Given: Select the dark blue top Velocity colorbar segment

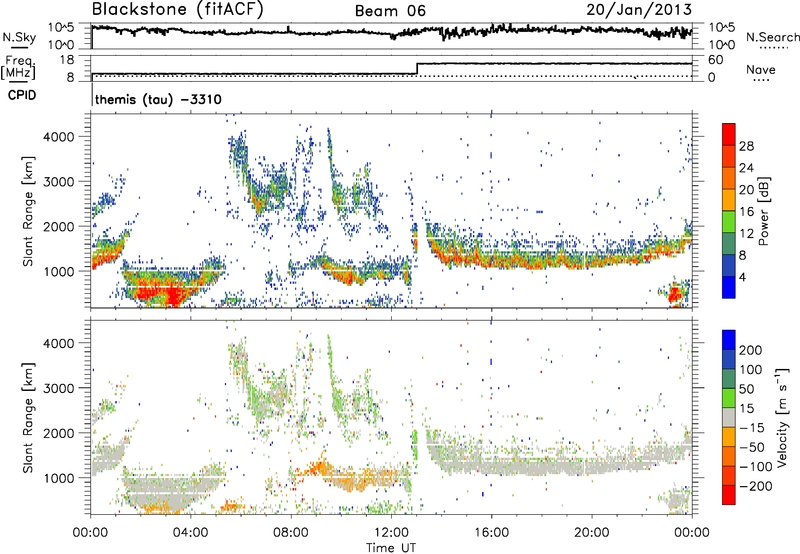Looking at the screenshot, I should coord(729,340).
